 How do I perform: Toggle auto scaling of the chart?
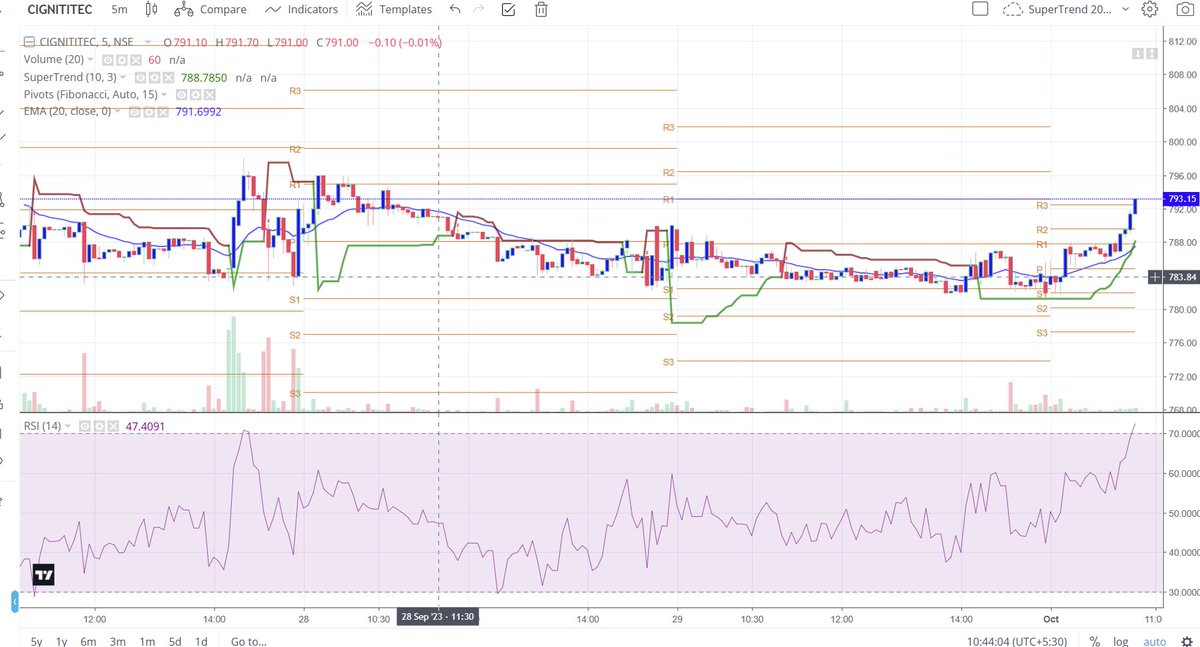tap(1154, 641)
